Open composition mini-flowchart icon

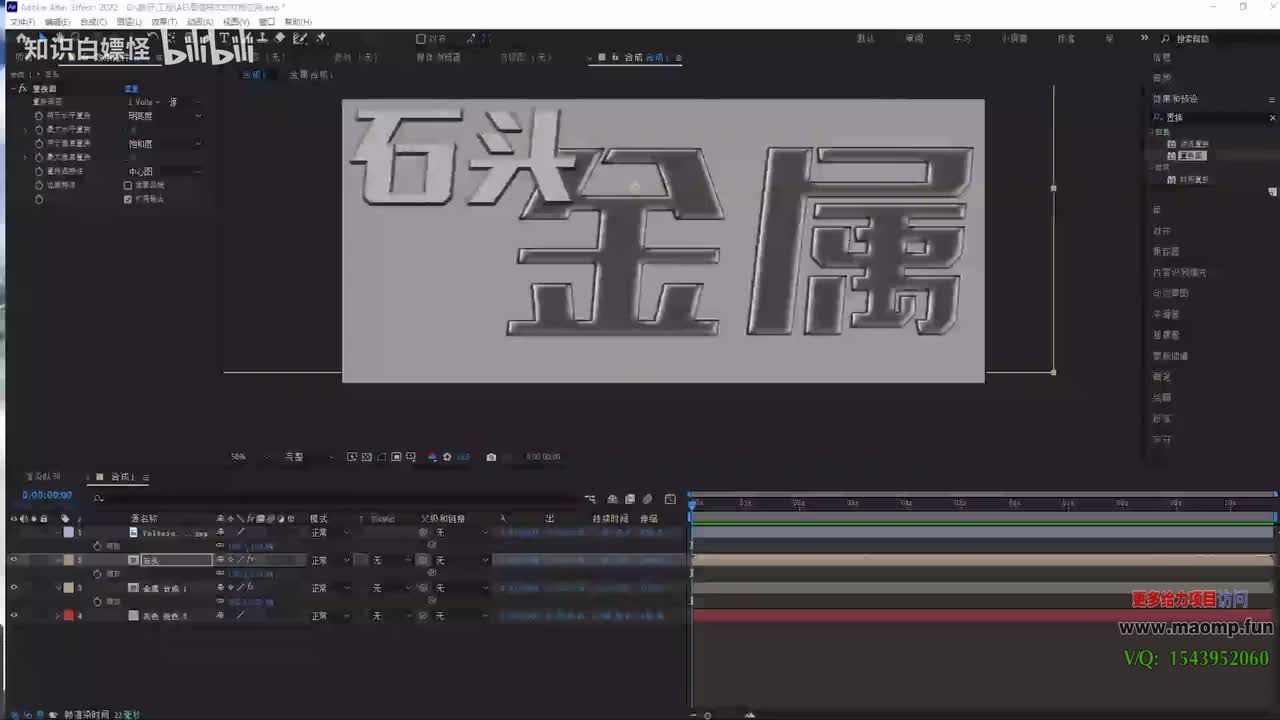(x=590, y=499)
